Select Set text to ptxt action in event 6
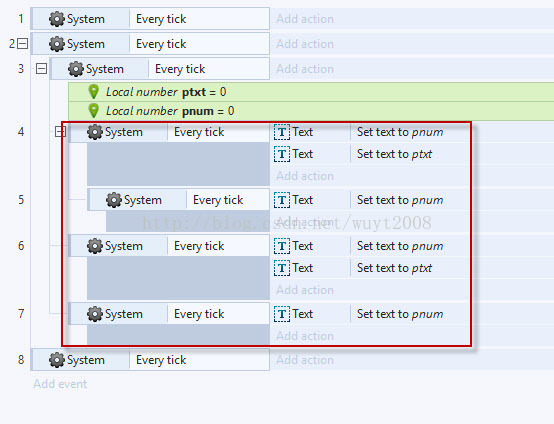This screenshot has width=554, height=424. pyautogui.click(x=394, y=268)
